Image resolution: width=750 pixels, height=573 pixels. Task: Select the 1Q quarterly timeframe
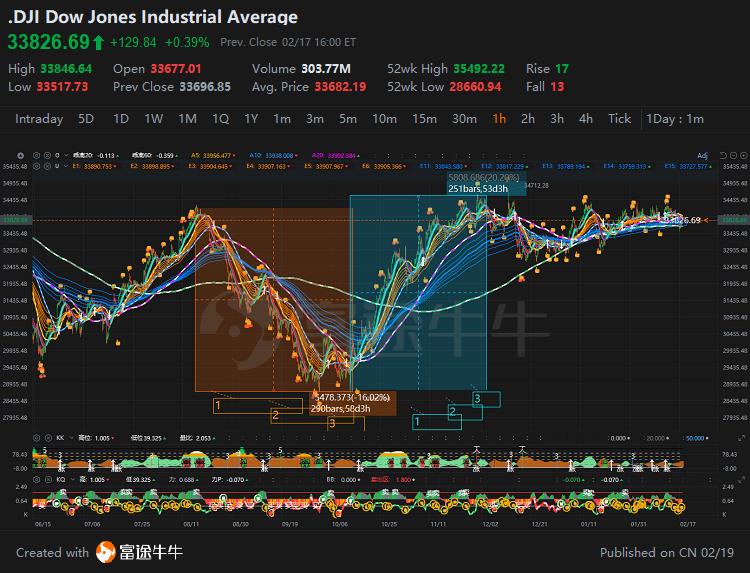pyautogui.click(x=221, y=119)
